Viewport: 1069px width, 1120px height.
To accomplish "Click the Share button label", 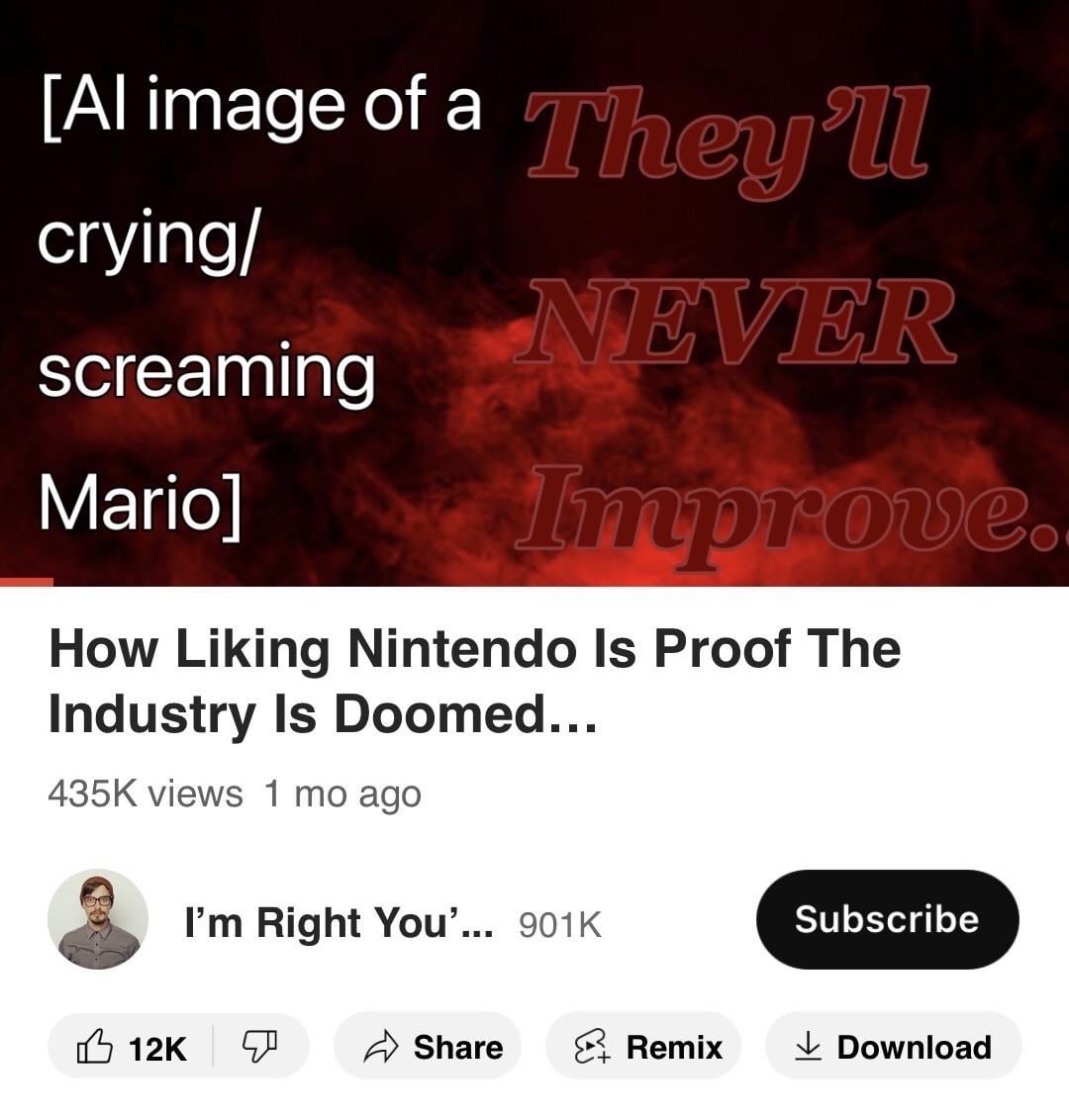I will click(458, 1048).
